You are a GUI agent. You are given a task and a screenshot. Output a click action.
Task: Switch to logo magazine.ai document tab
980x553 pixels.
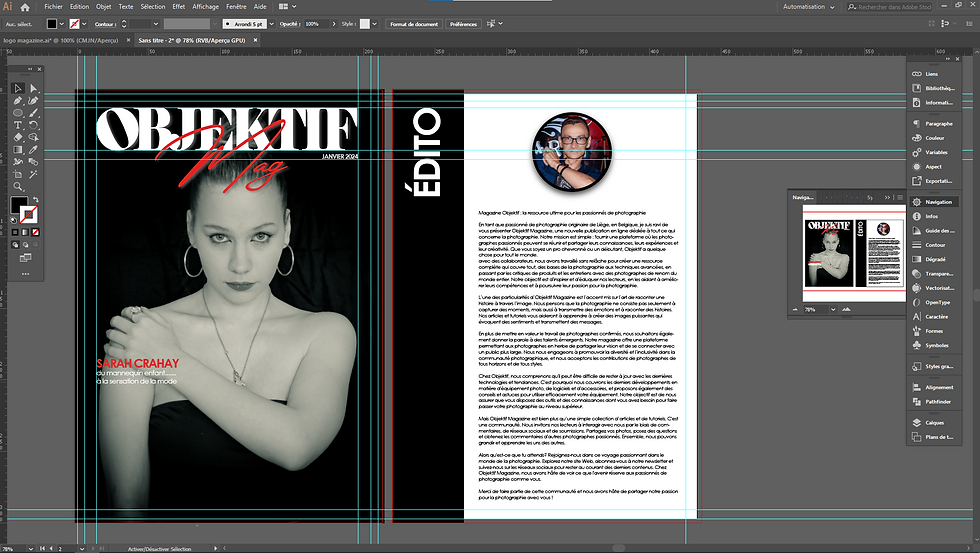pos(60,39)
